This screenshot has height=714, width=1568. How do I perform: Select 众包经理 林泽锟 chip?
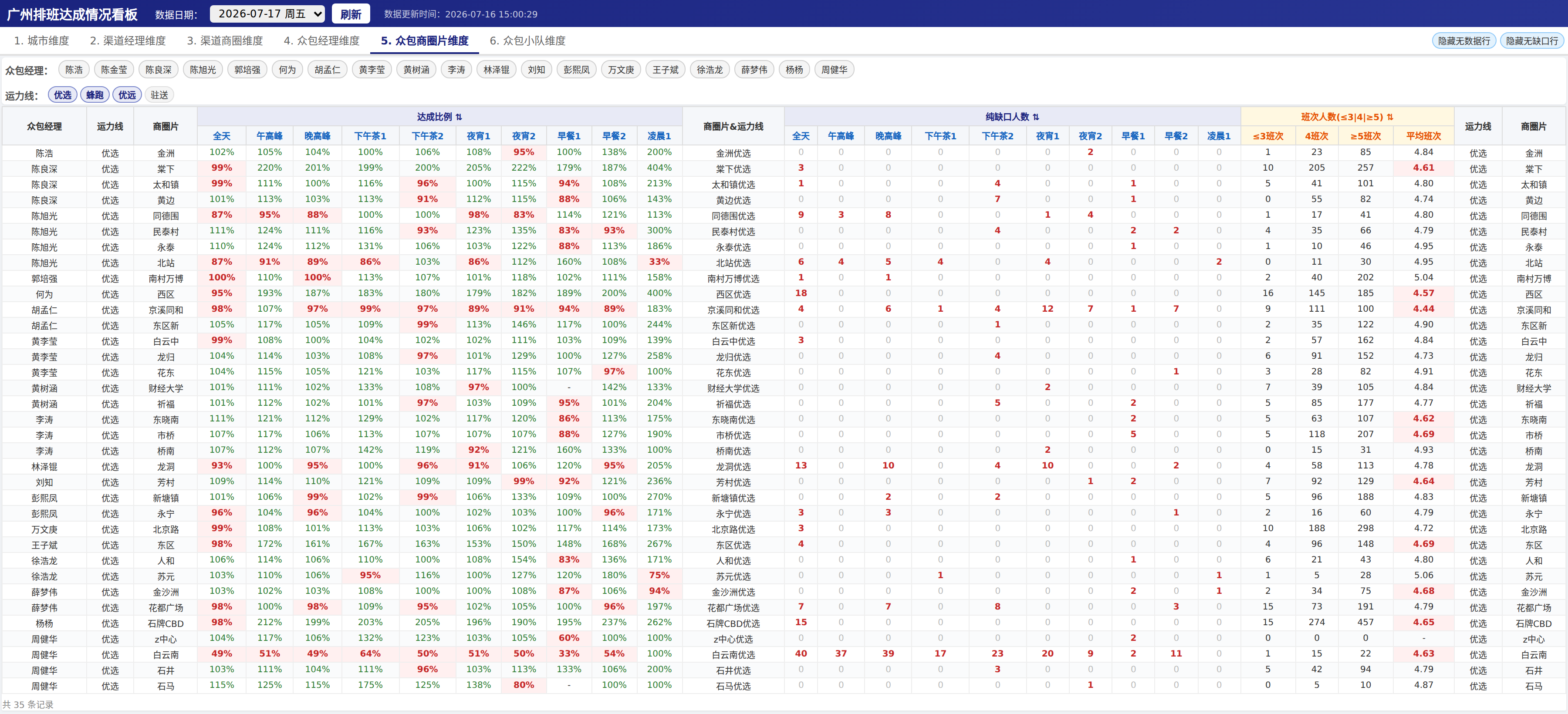[496, 69]
